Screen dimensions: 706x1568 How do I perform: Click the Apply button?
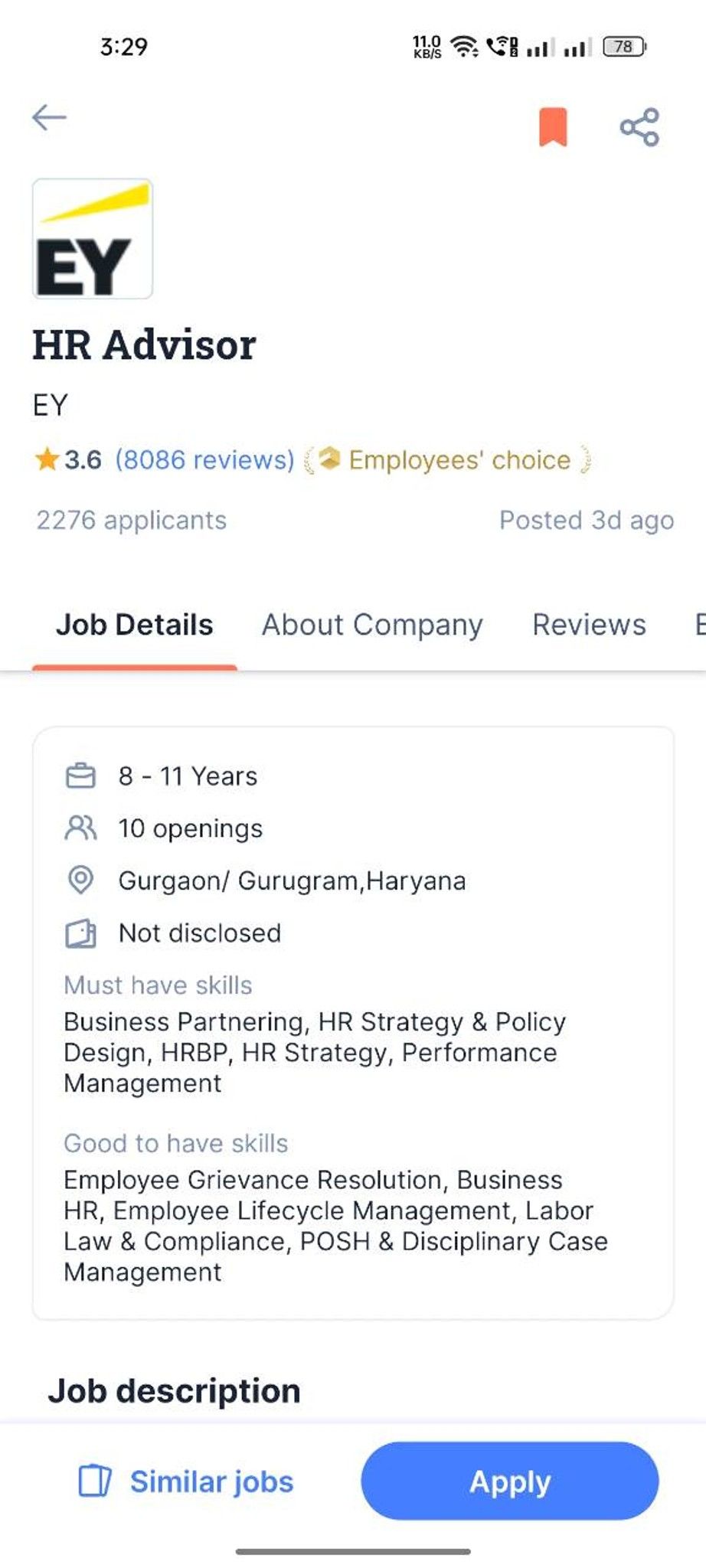(510, 1481)
